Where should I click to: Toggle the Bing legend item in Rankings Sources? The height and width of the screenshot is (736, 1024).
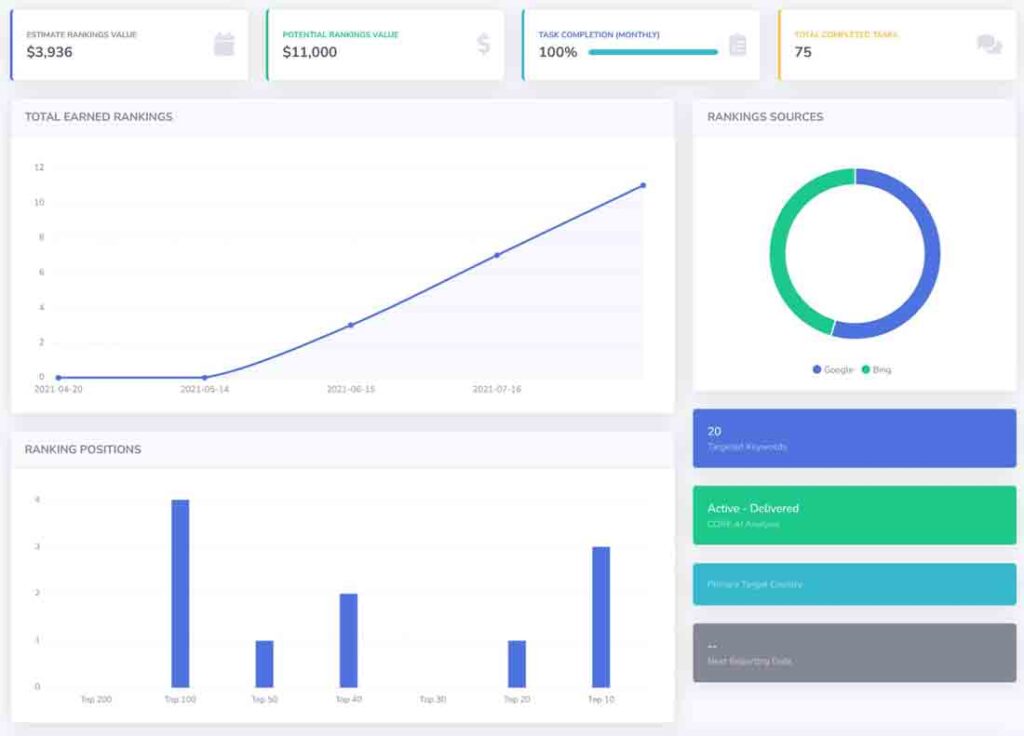click(x=875, y=370)
